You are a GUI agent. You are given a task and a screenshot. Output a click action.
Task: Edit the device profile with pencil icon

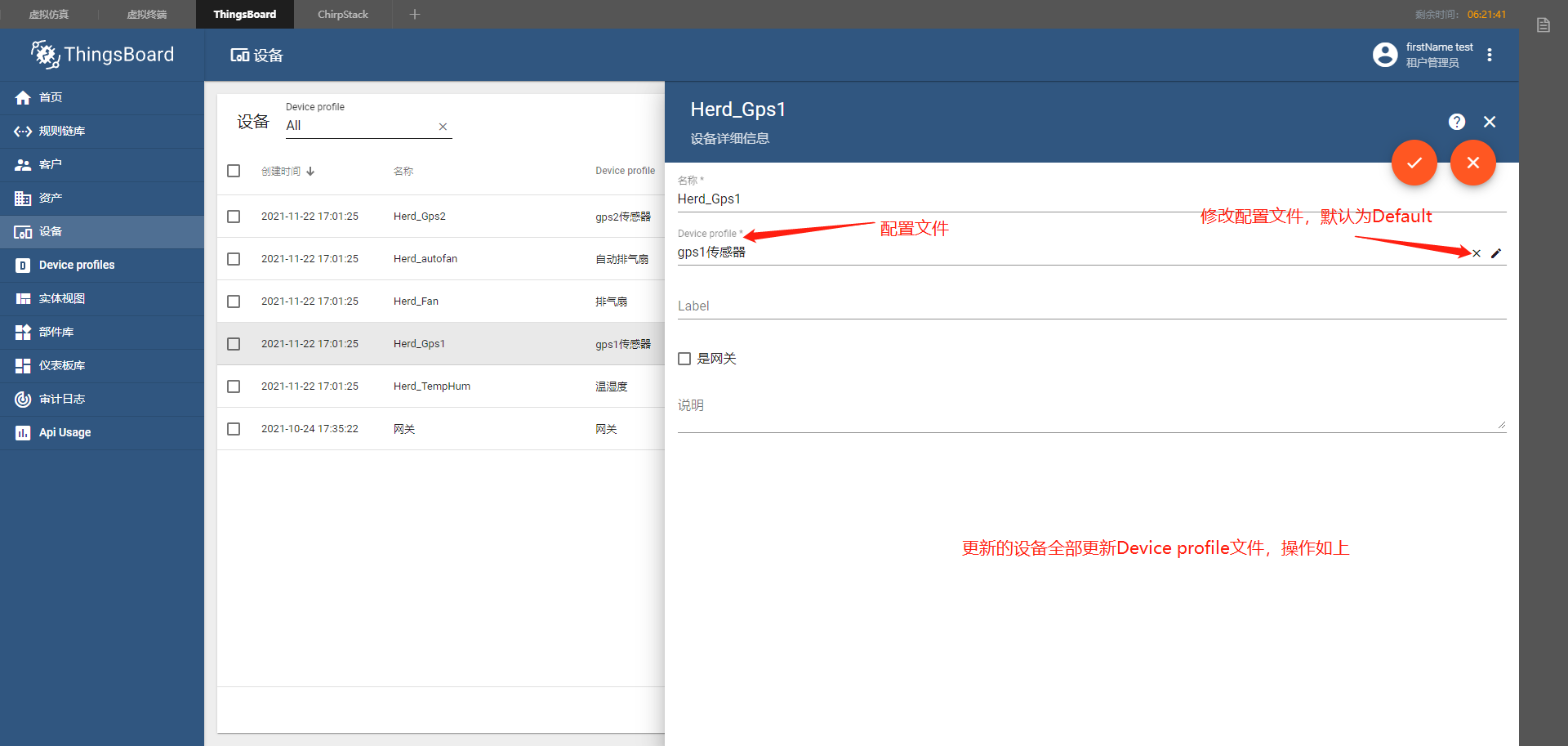tap(1496, 253)
